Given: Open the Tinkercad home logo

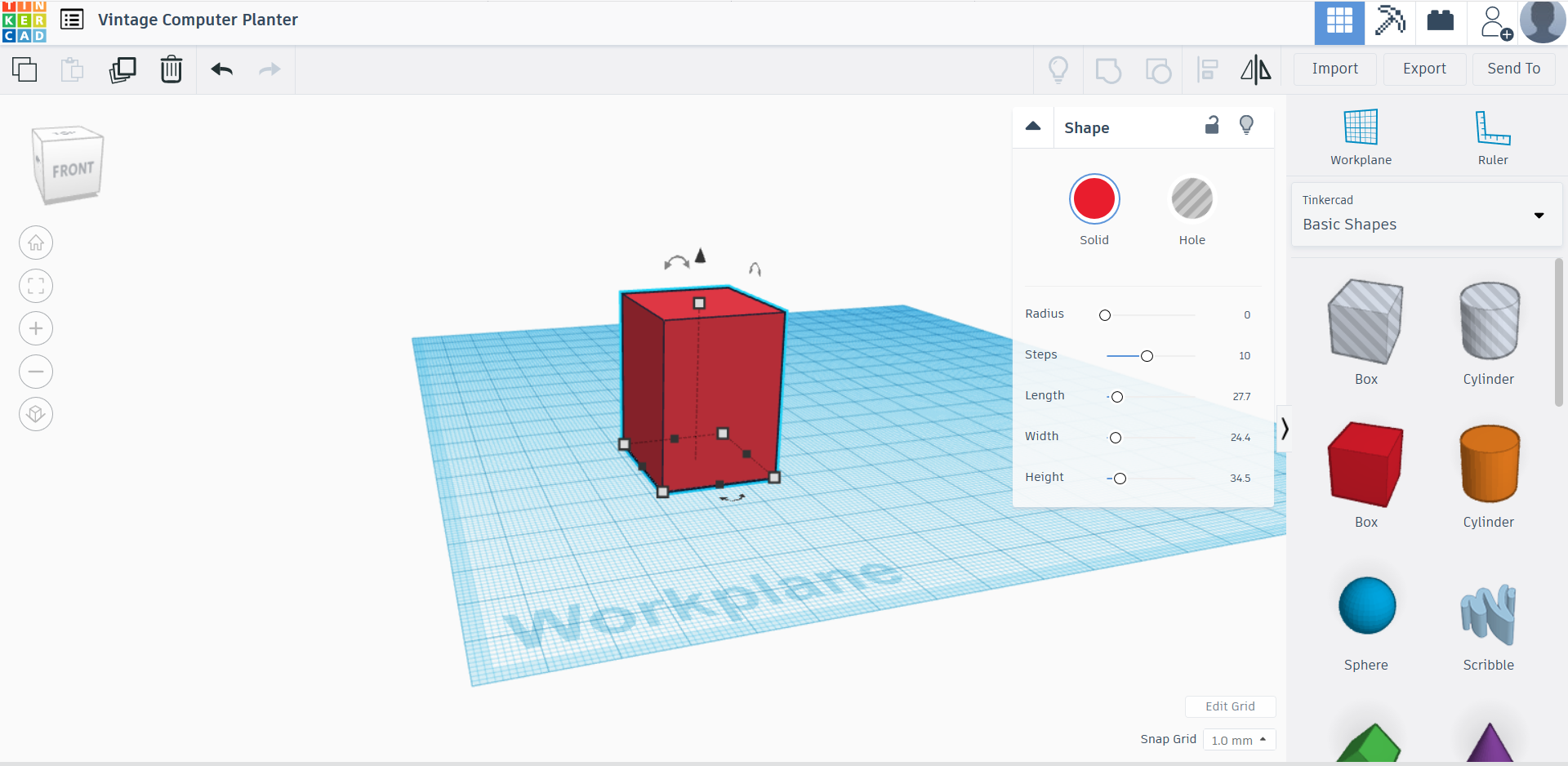Looking at the screenshot, I should [x=24, y=21].
